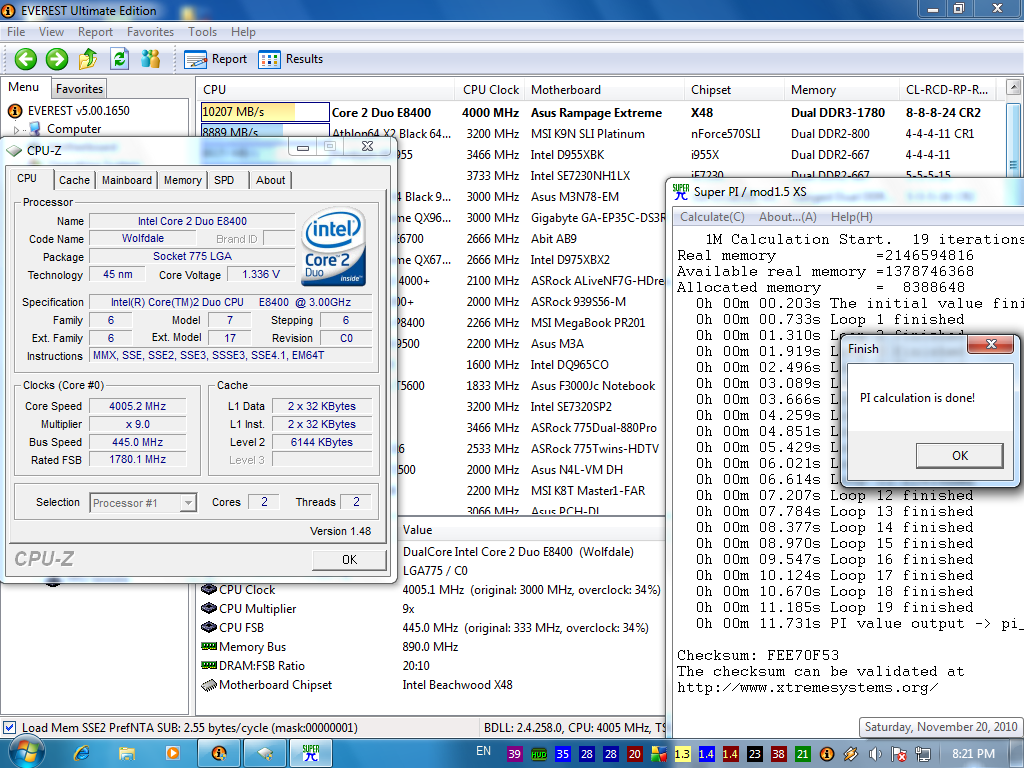Switch to Super PI via its taskbar button
This screenshot has width=1024, height=768.
tap(311, 754)
